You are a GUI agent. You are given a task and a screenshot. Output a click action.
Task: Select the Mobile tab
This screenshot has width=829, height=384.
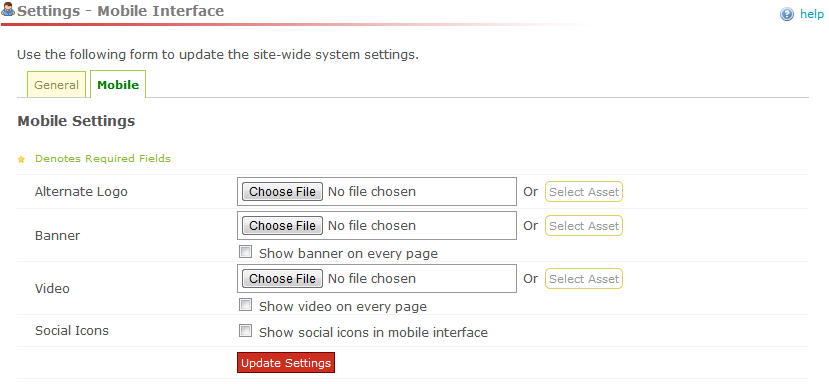(118, 85)
